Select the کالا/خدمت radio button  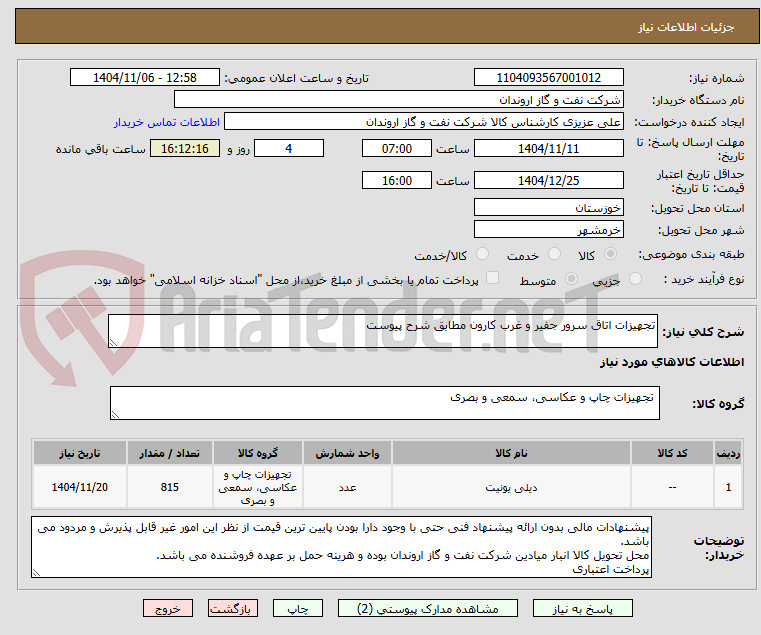point(482,254)
